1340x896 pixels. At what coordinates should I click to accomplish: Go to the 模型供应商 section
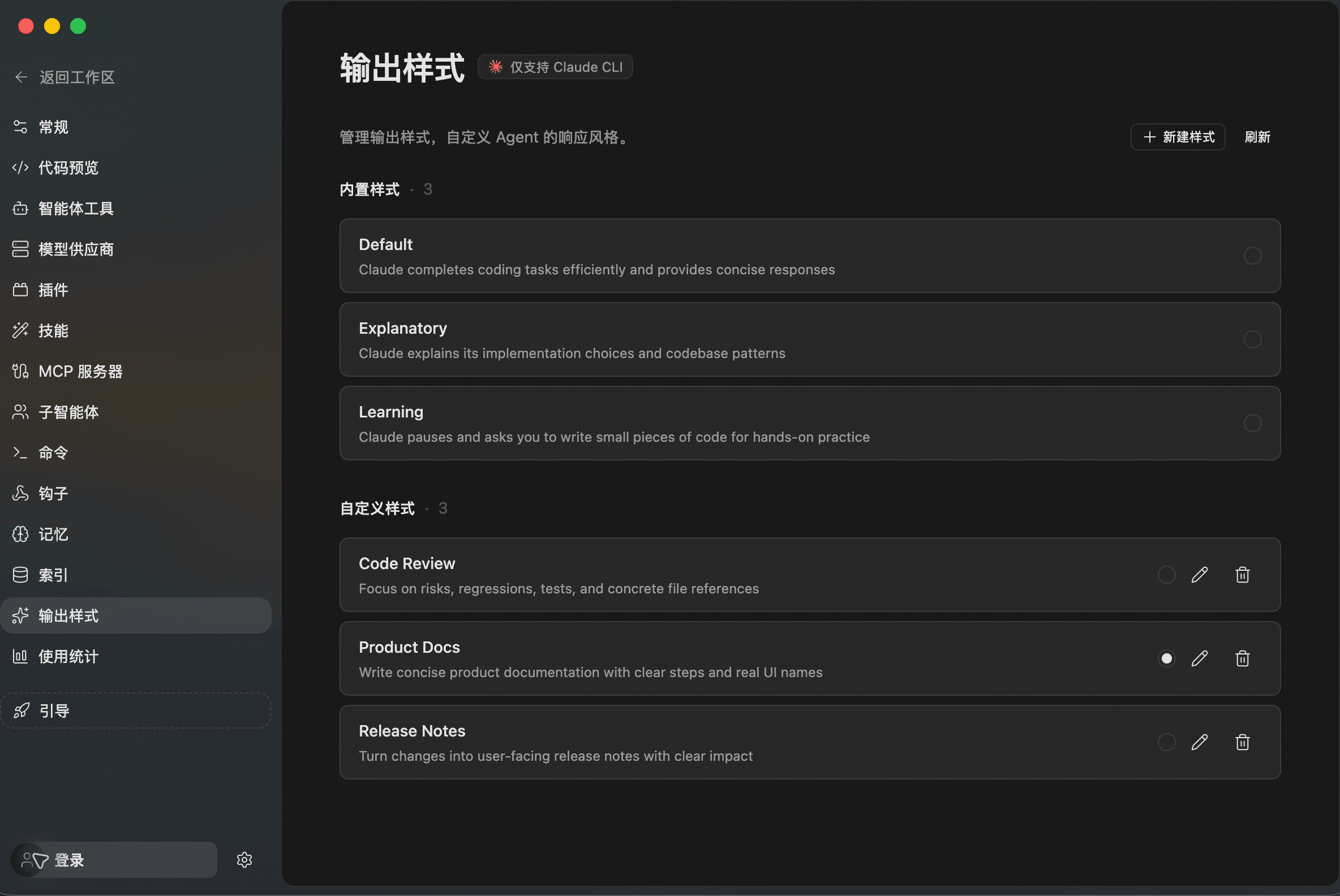(x=136, y=249)
